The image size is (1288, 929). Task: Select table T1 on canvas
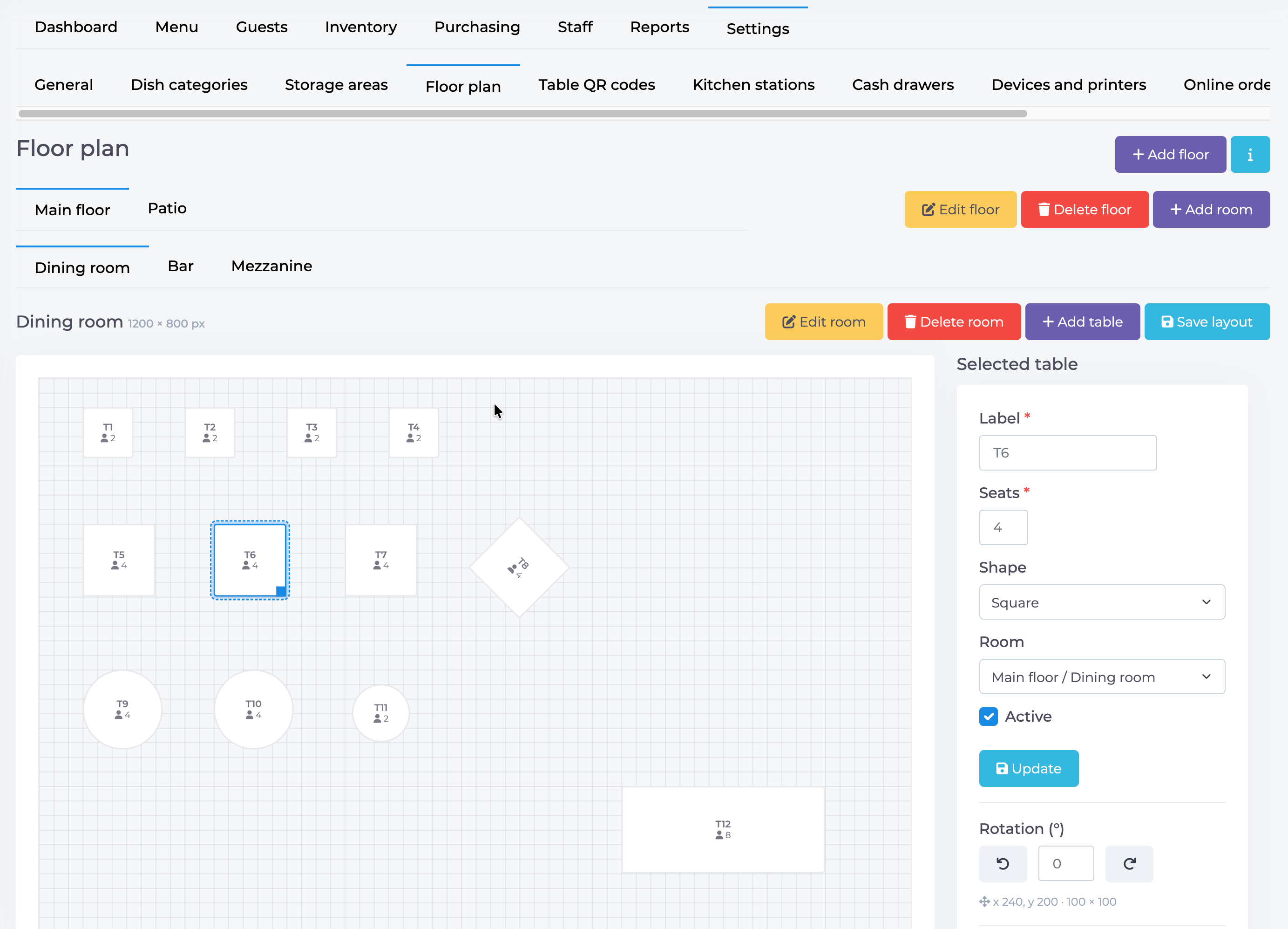[x=108, y=432]
